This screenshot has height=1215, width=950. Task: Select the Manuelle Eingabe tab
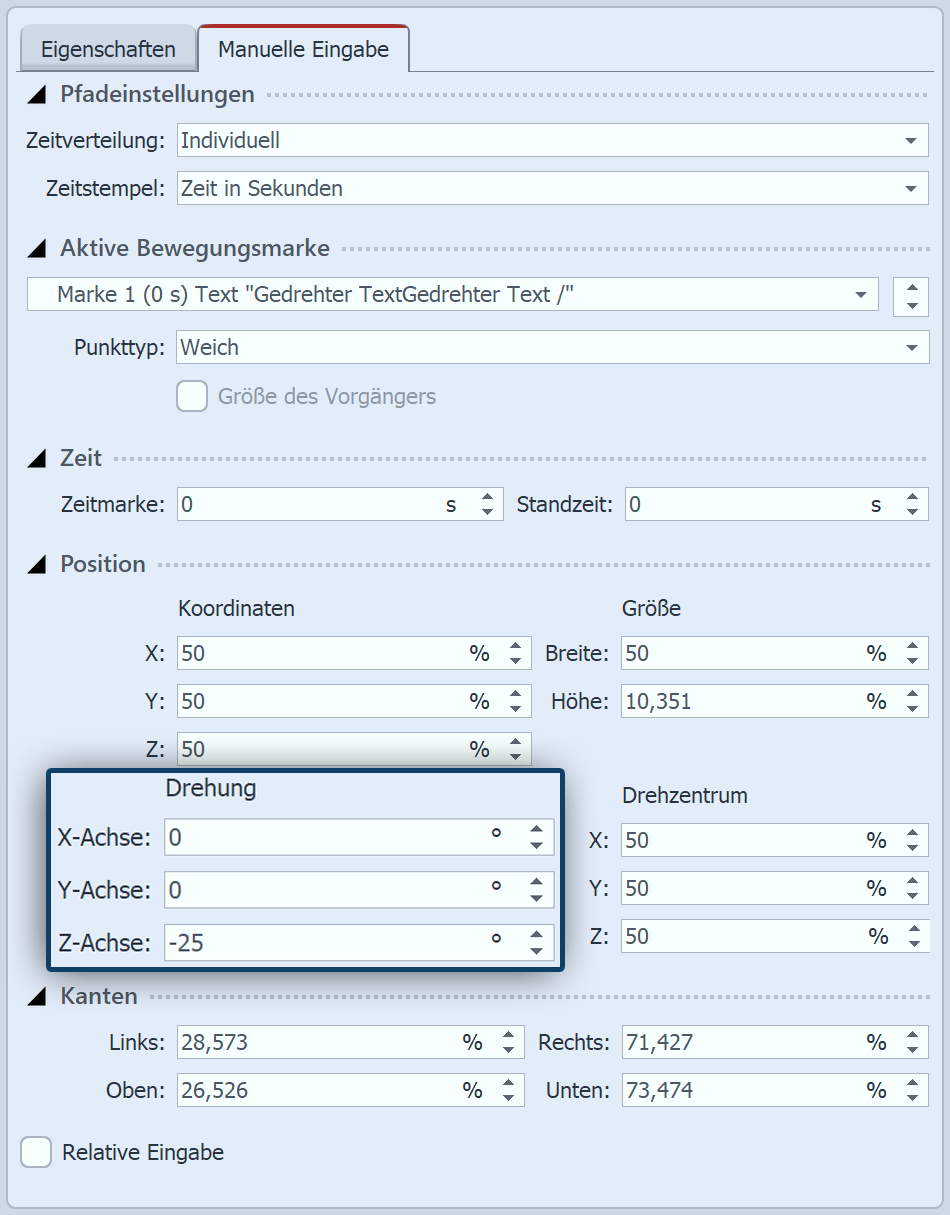(x=303, y=48)
